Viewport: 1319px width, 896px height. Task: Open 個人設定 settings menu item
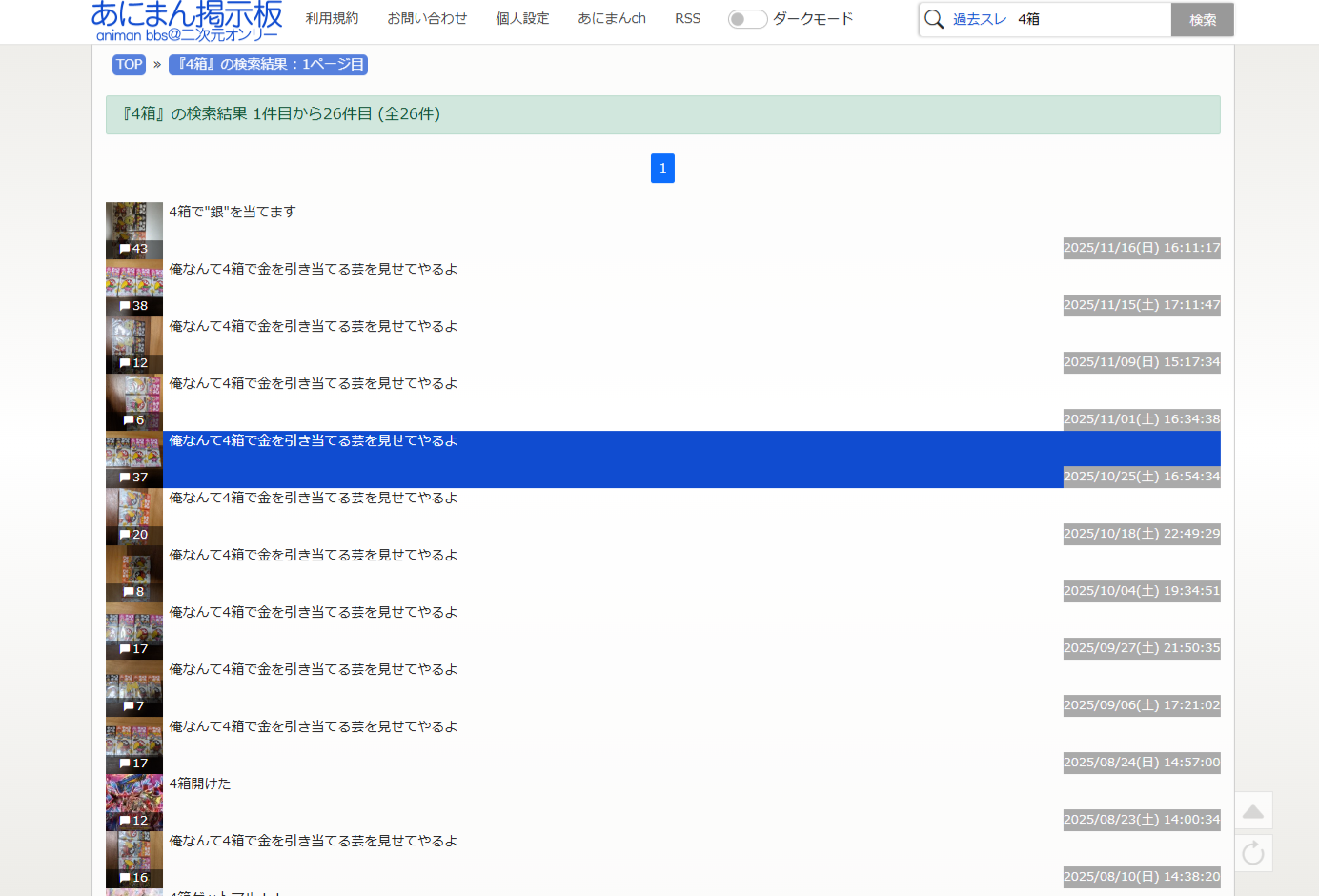tap(522, 18)
